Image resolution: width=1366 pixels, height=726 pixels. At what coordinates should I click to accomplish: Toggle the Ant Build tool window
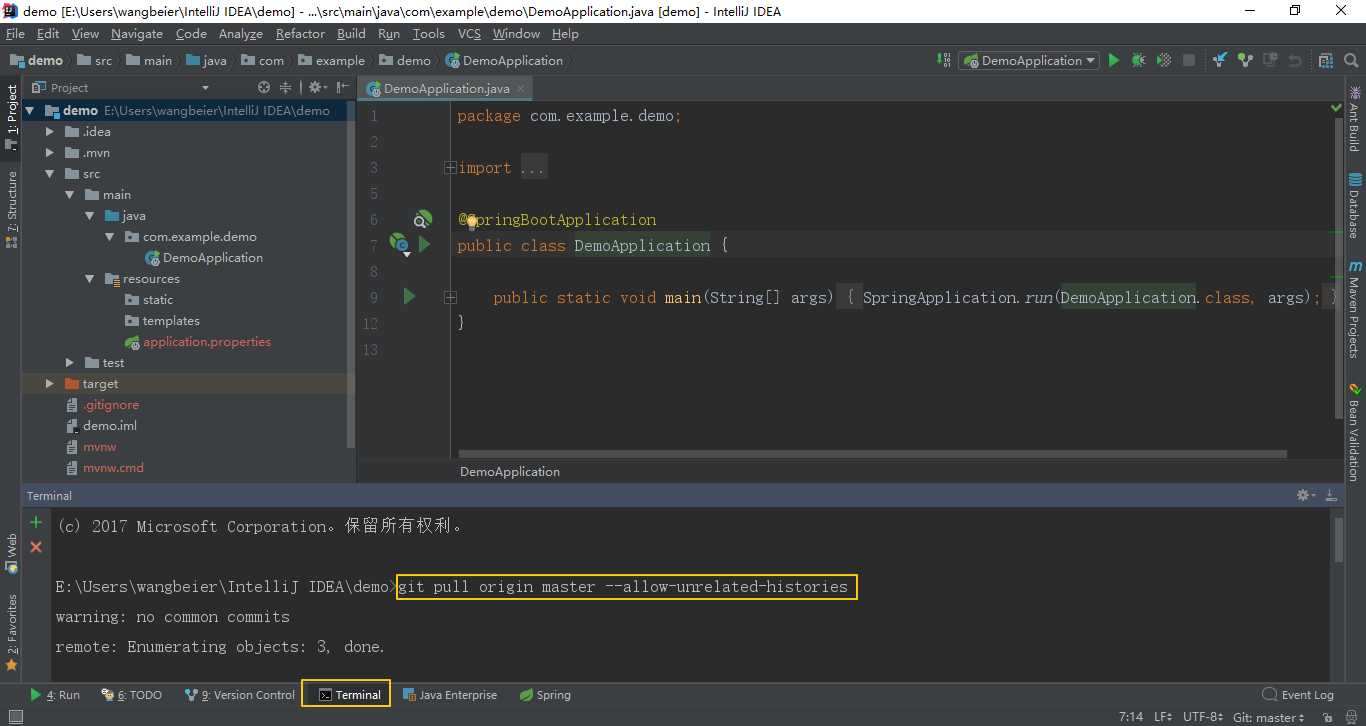pos(1355,119)
